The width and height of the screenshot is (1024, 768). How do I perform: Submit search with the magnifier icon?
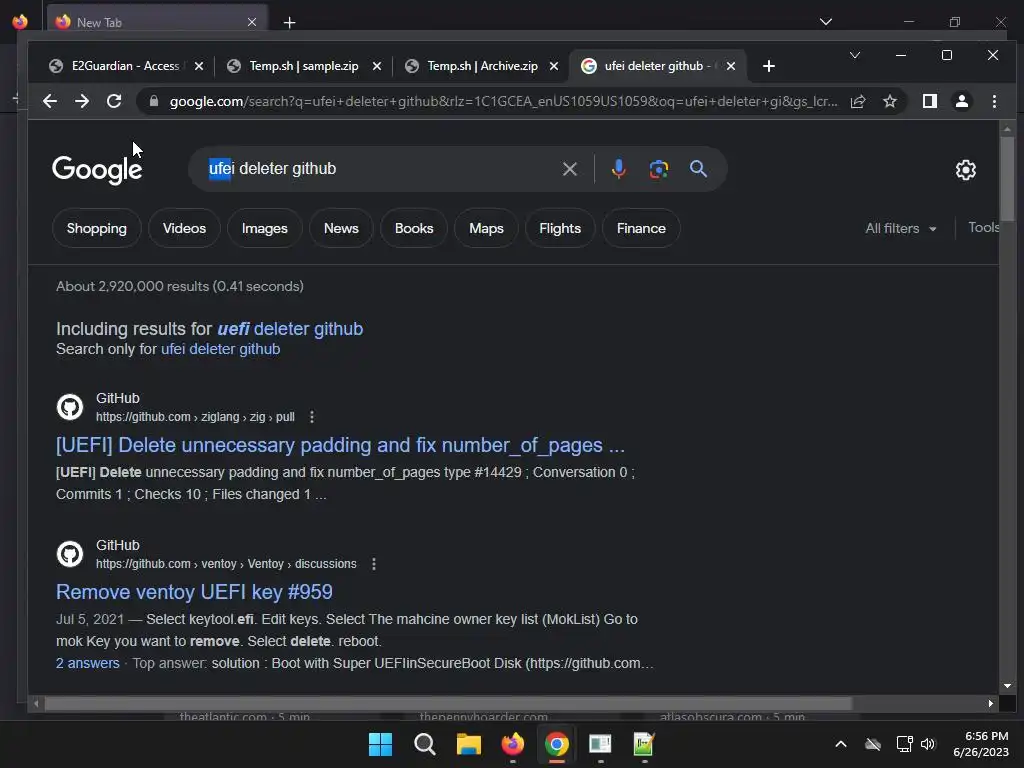tap(698, 169)
